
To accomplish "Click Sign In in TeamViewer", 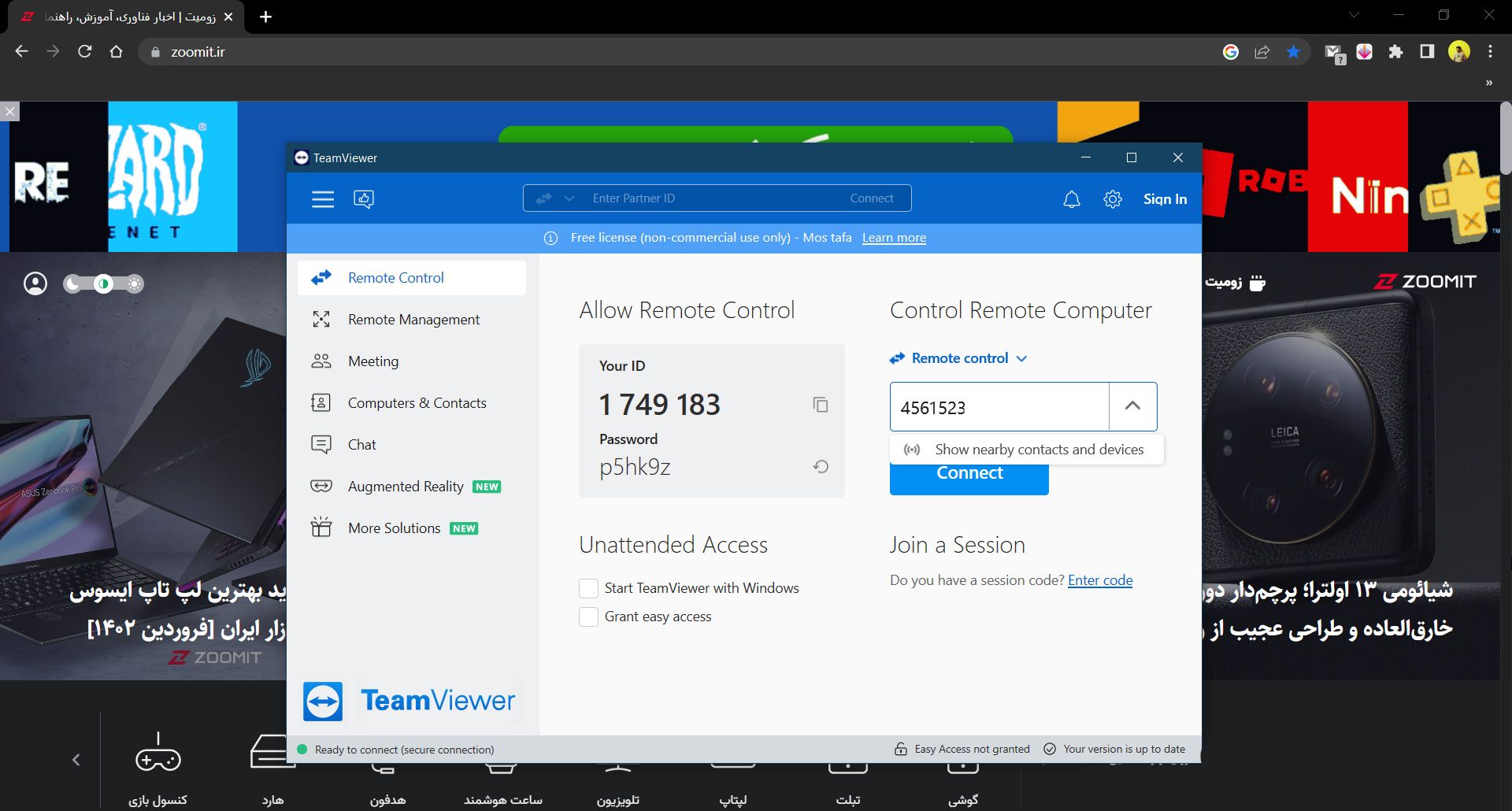I will 1165,199.
